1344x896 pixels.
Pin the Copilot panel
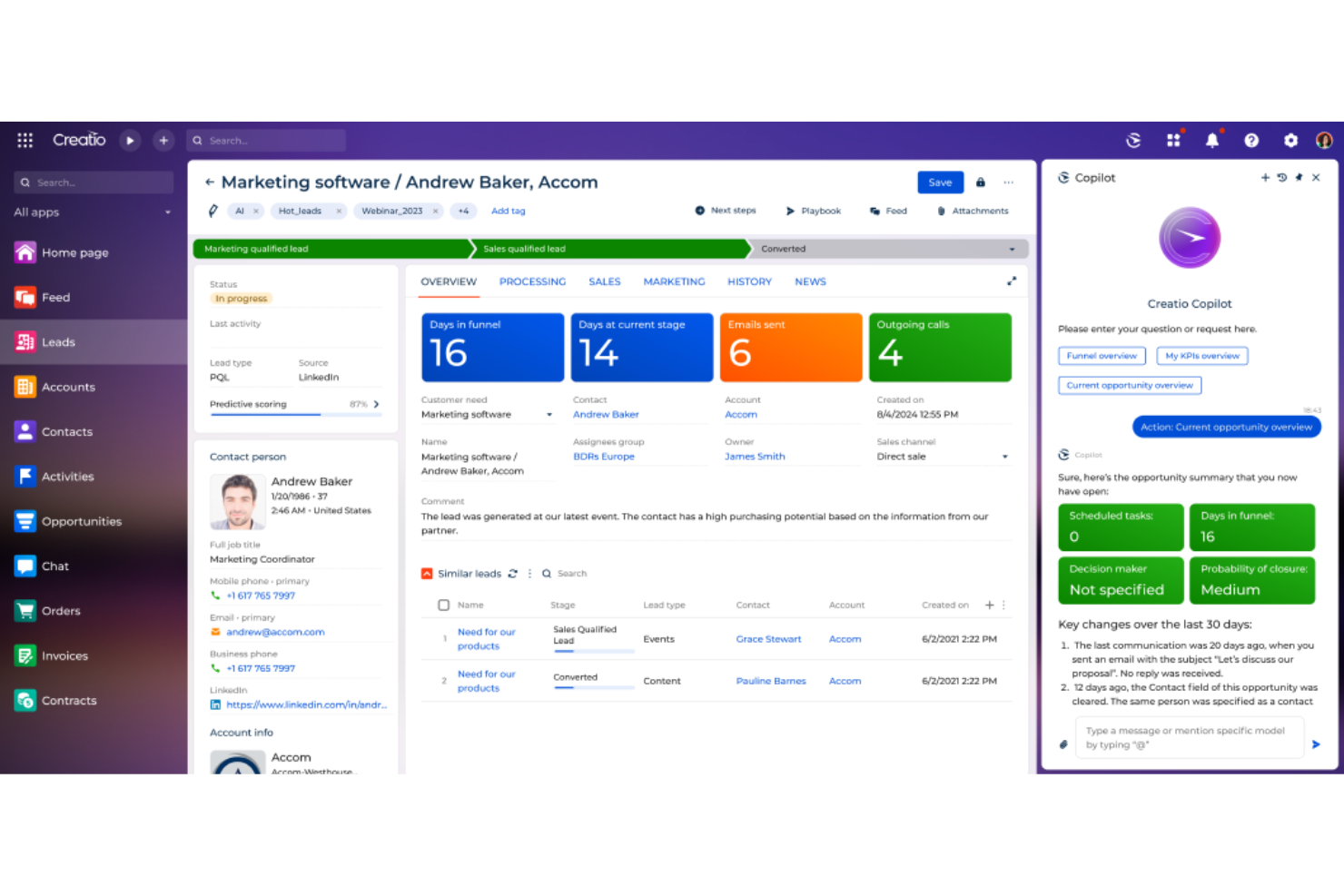[1300, 178]
